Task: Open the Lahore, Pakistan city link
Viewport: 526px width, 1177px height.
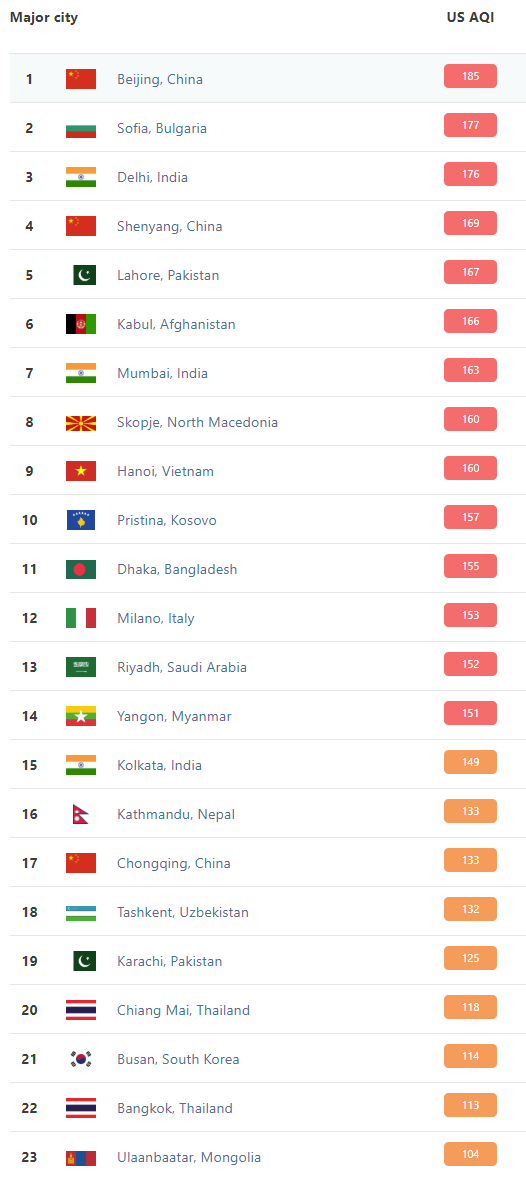Action: click(168, 275)
